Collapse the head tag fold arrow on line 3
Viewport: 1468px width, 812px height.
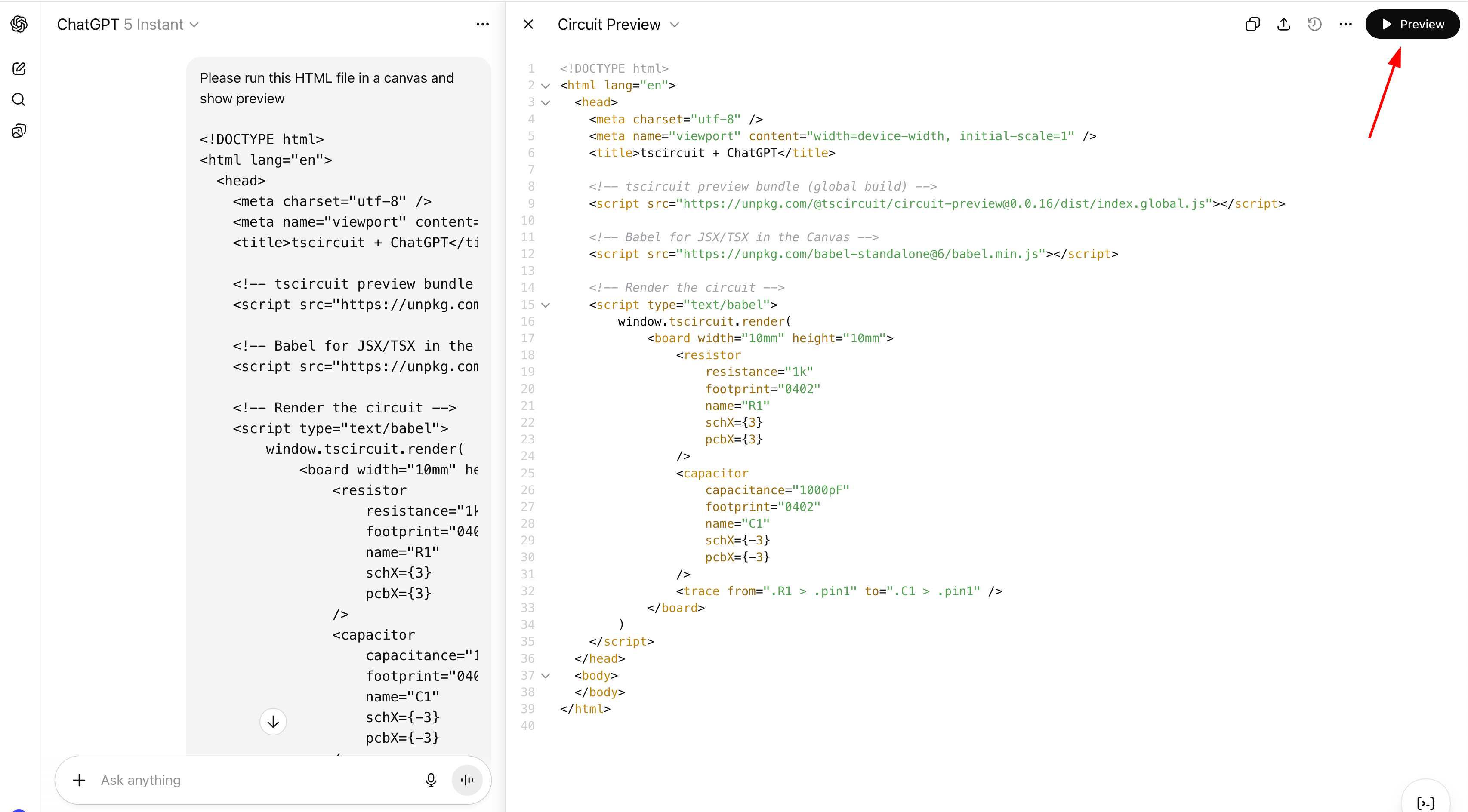pos(546,103)
